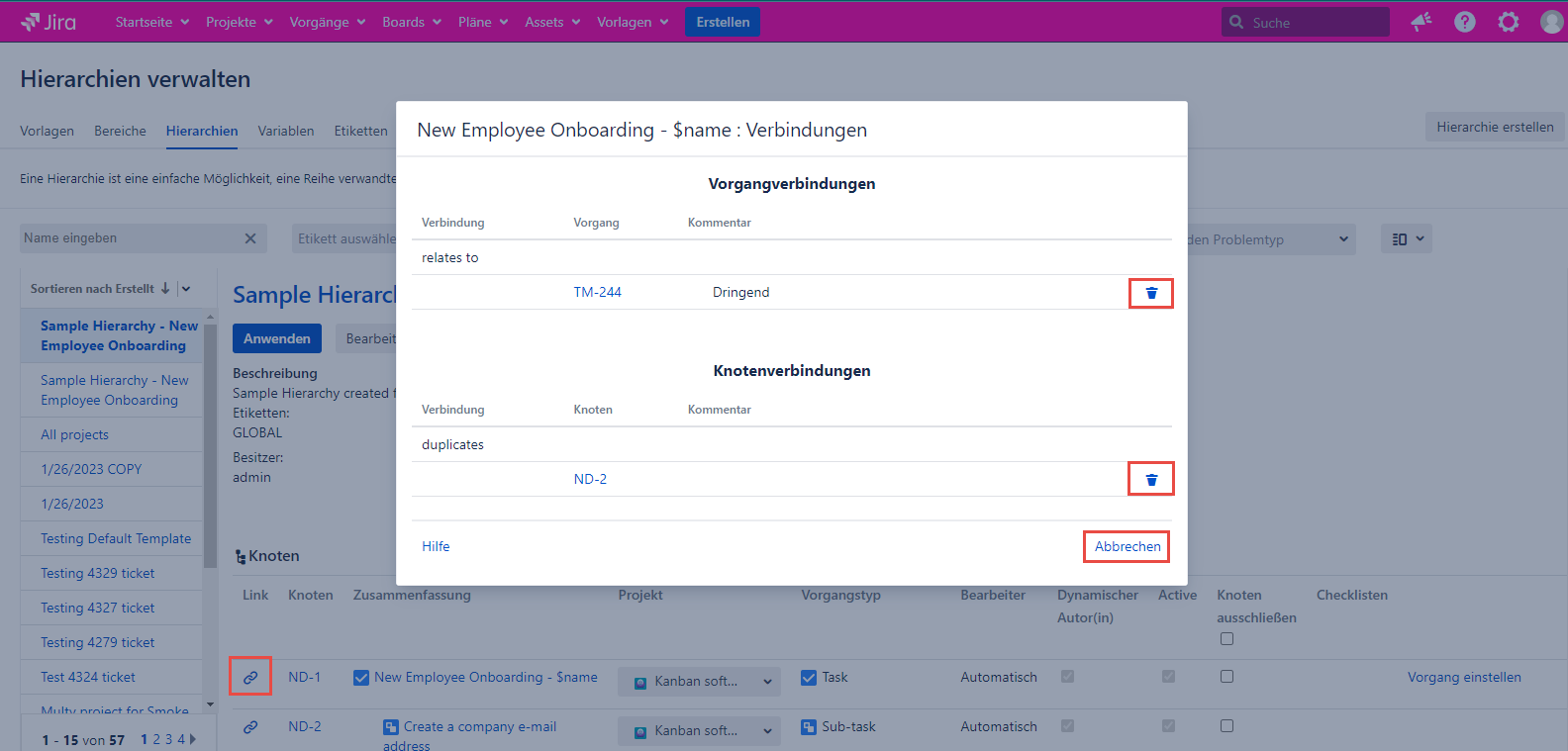Open the TM-244 issue link
Image resolution: width=1568 pixels, height=751 pixels.
[x=597, y=292]
